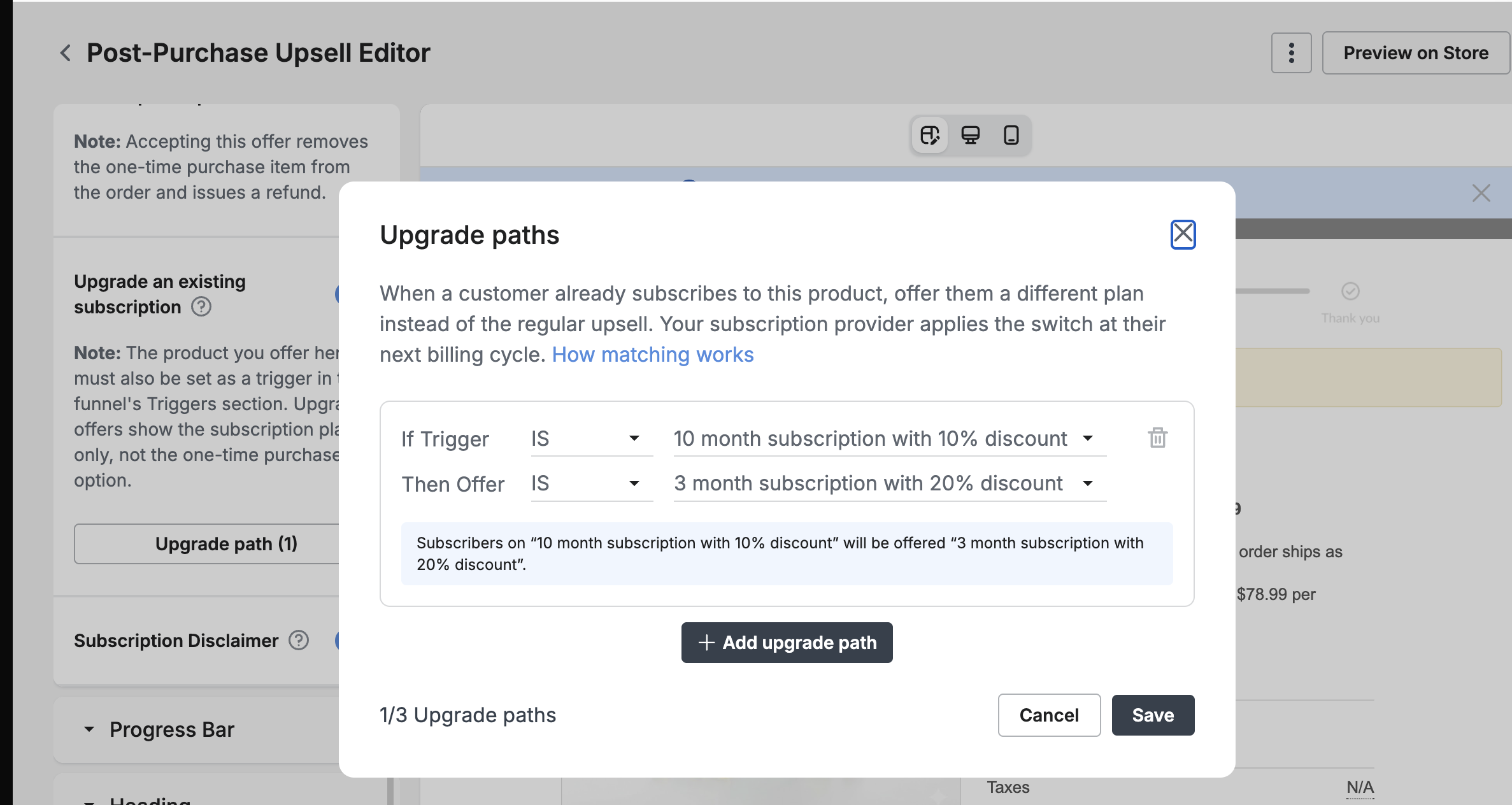Screen dimensions: 1512x805
Task: Close the Upgrade paths dialog
Action: 1183,234
